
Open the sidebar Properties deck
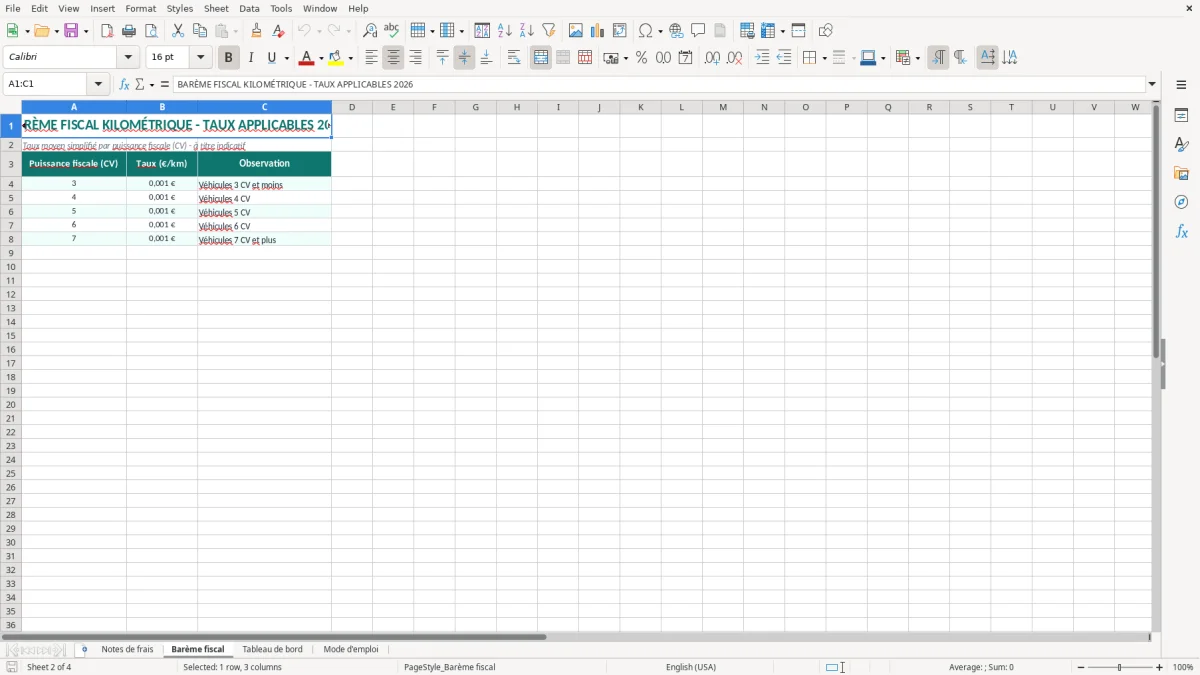pos(1181,115)
